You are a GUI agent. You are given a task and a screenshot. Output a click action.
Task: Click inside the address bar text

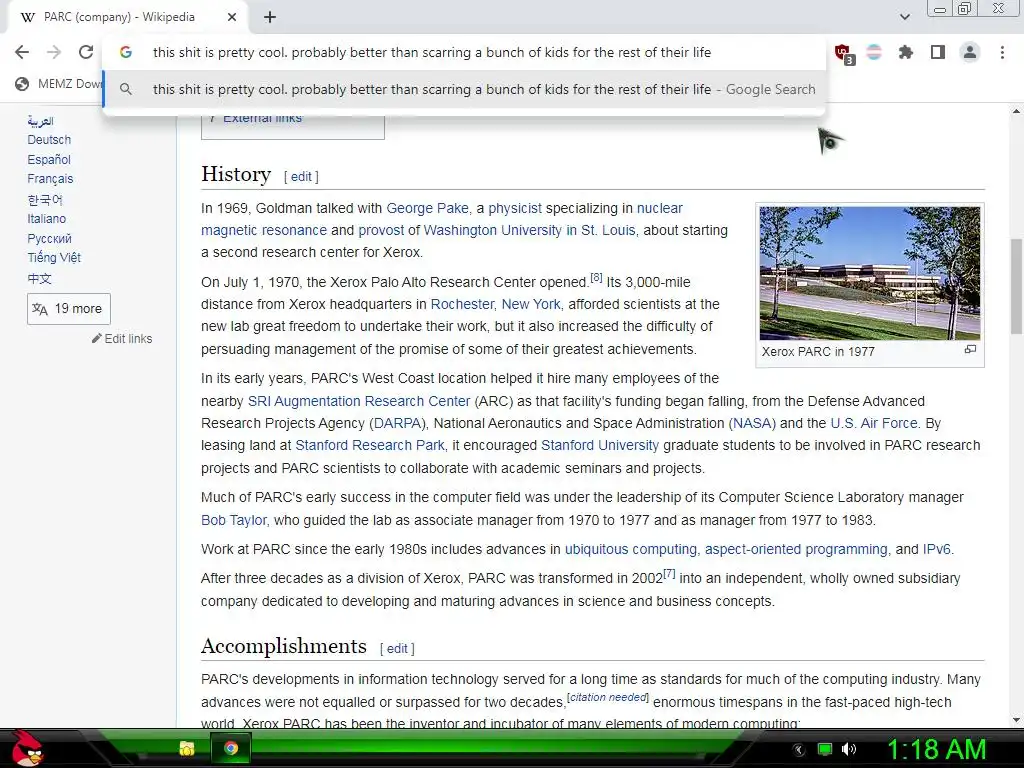tap(432, 52)
